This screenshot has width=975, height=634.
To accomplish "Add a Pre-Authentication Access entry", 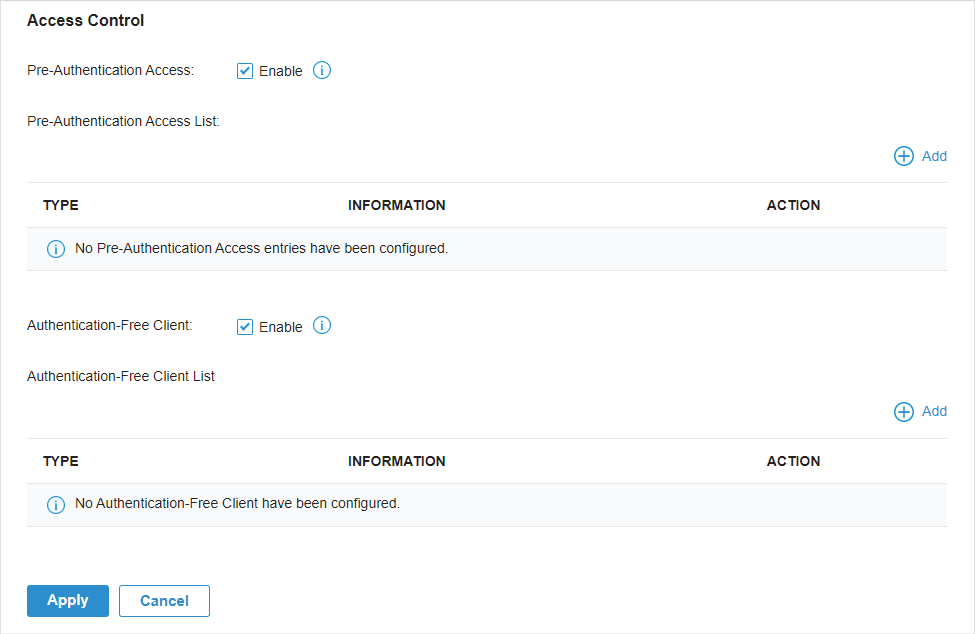I will pos(920,156).
